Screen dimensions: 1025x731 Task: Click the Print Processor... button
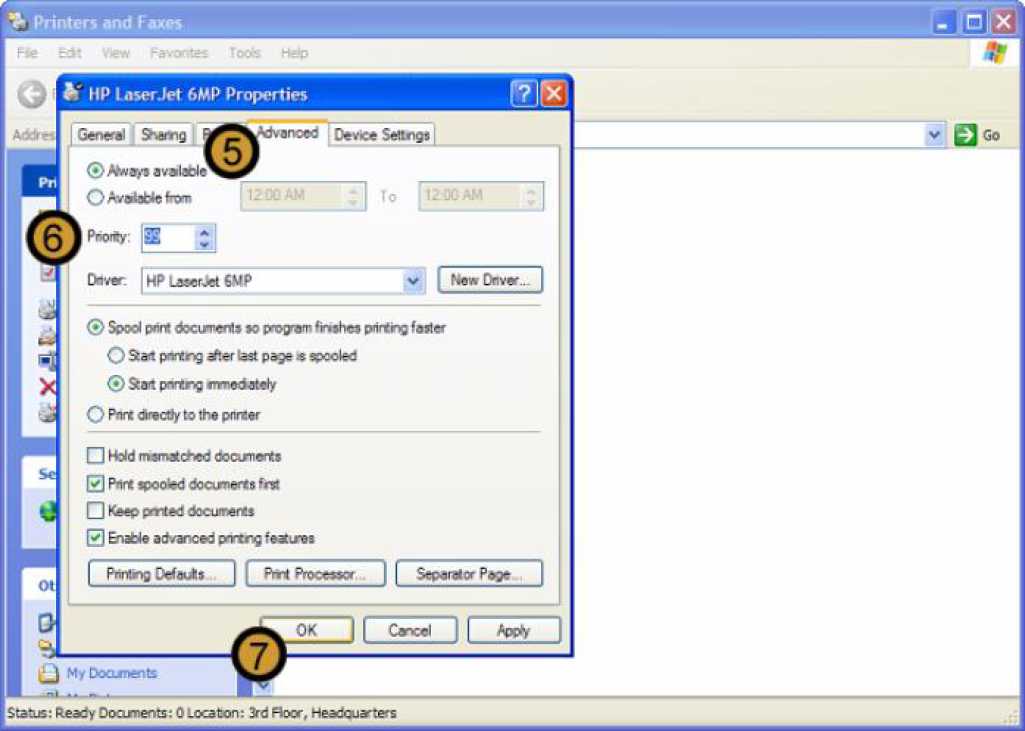(x=316, y=574)
